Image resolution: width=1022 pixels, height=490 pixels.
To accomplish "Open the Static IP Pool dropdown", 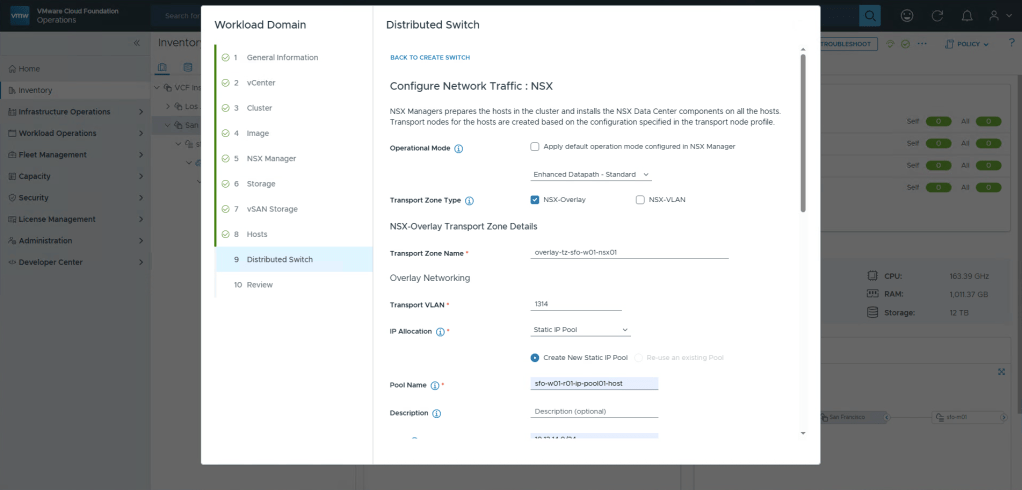I will tap(581, 330).
